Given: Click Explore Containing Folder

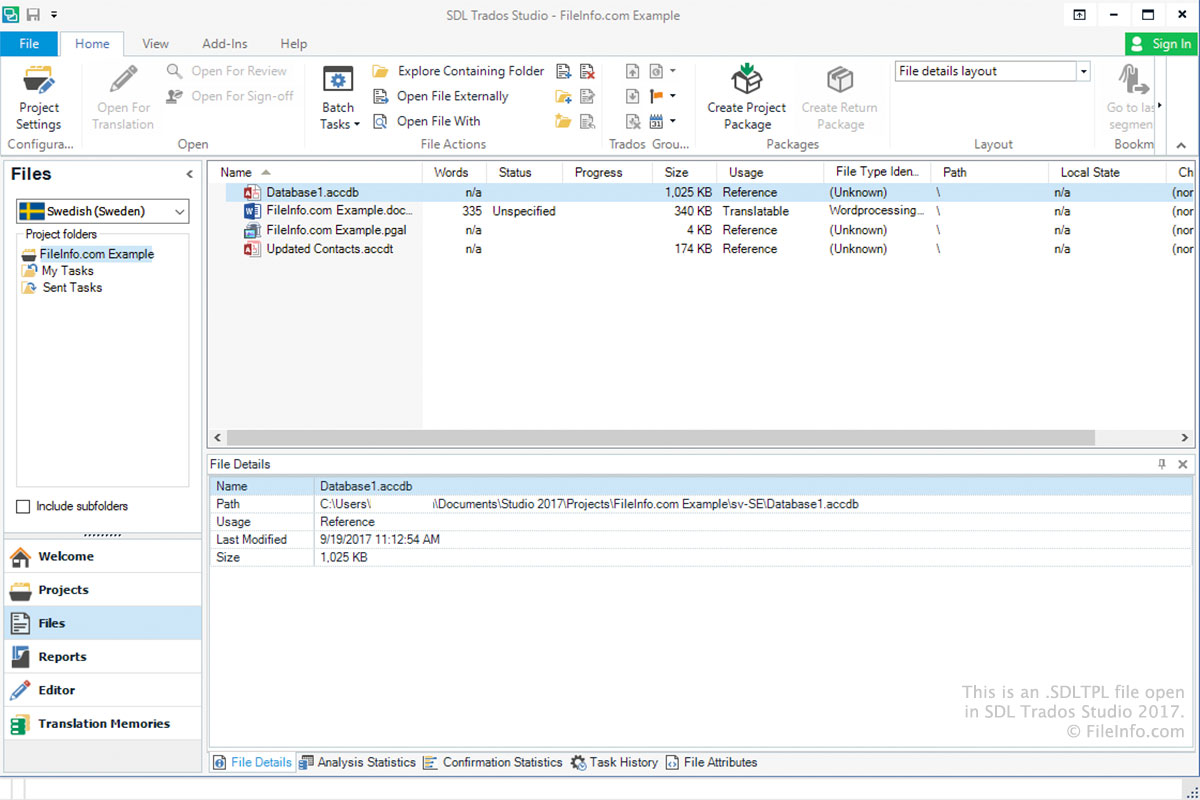Looking at the screenshot, I should pos(458,71).
